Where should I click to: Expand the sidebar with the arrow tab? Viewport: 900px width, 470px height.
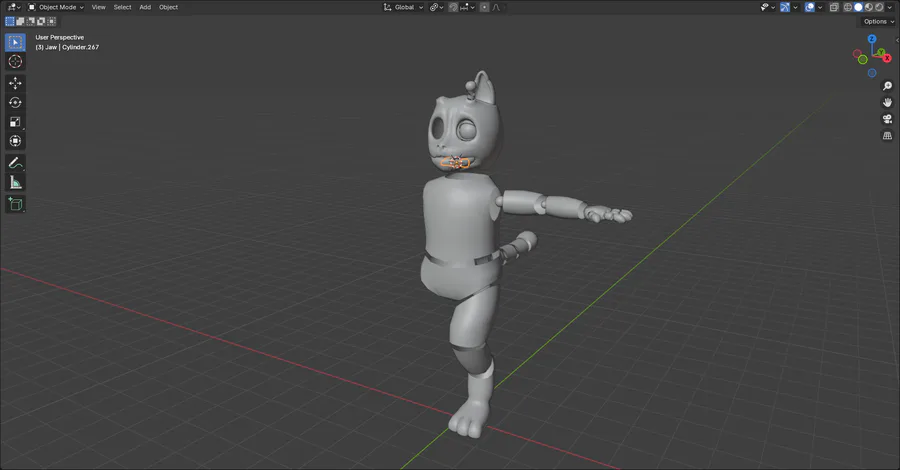[898, 40]
